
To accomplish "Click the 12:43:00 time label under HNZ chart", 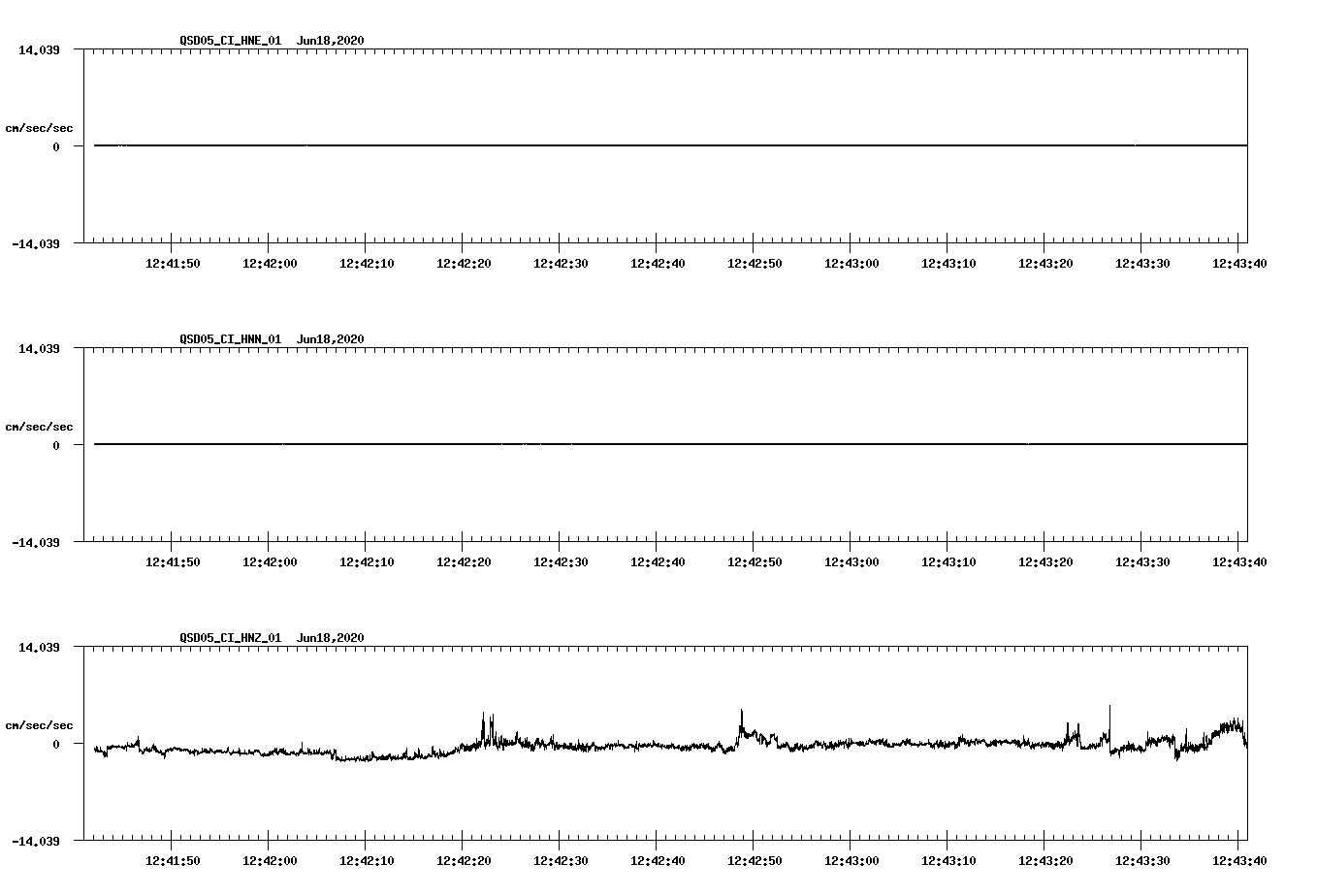I will click(851, 860).
